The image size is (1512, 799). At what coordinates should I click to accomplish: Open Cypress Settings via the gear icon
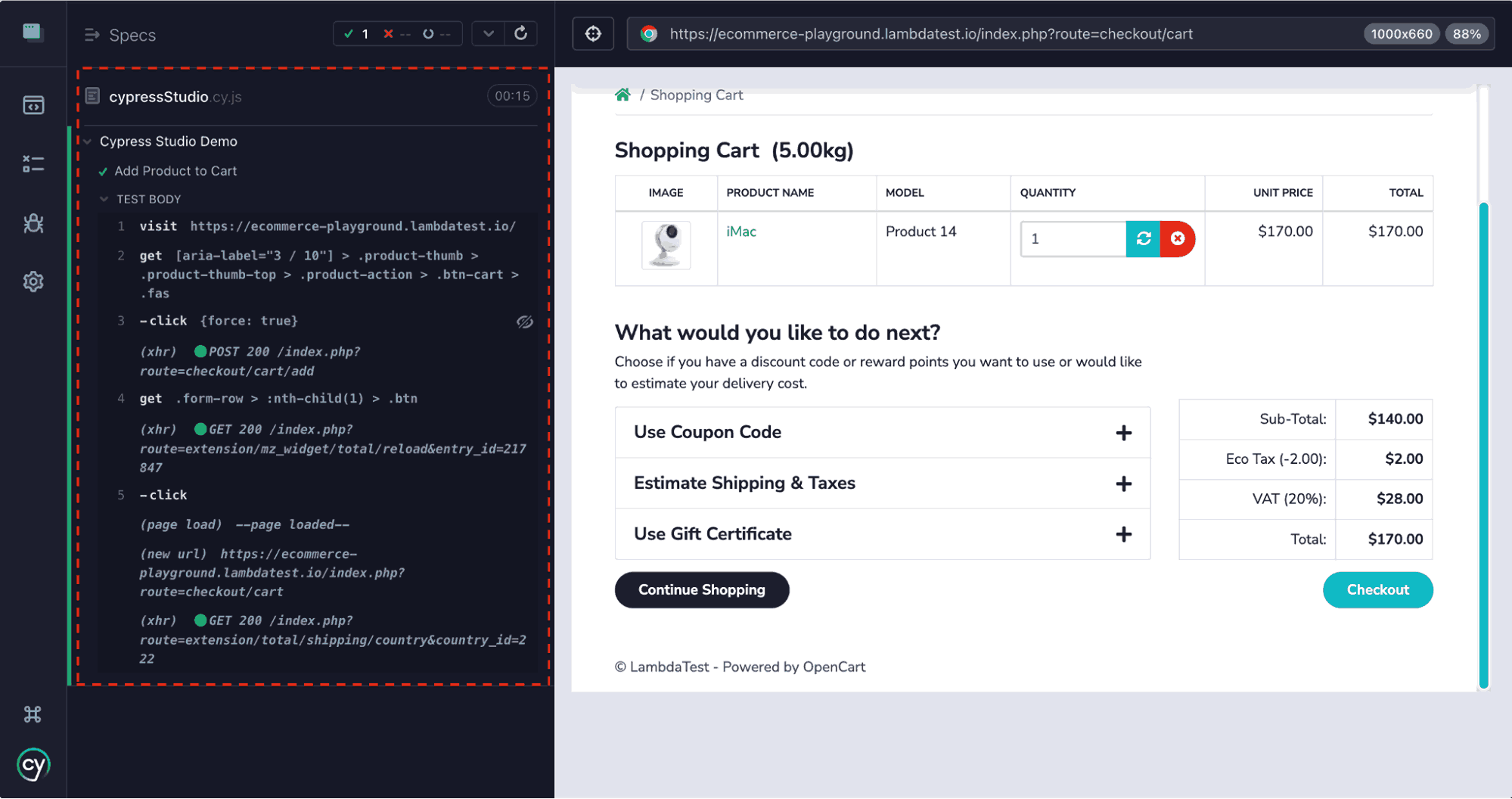pos(33,281)
